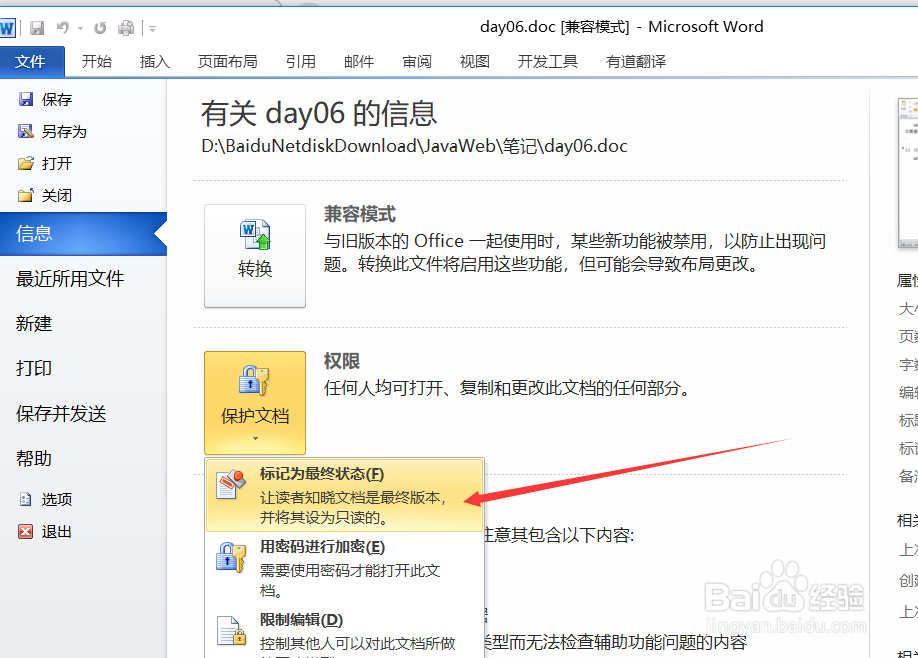Click the 另存为 icon in sidebar
918x658 pixels.
26,131
